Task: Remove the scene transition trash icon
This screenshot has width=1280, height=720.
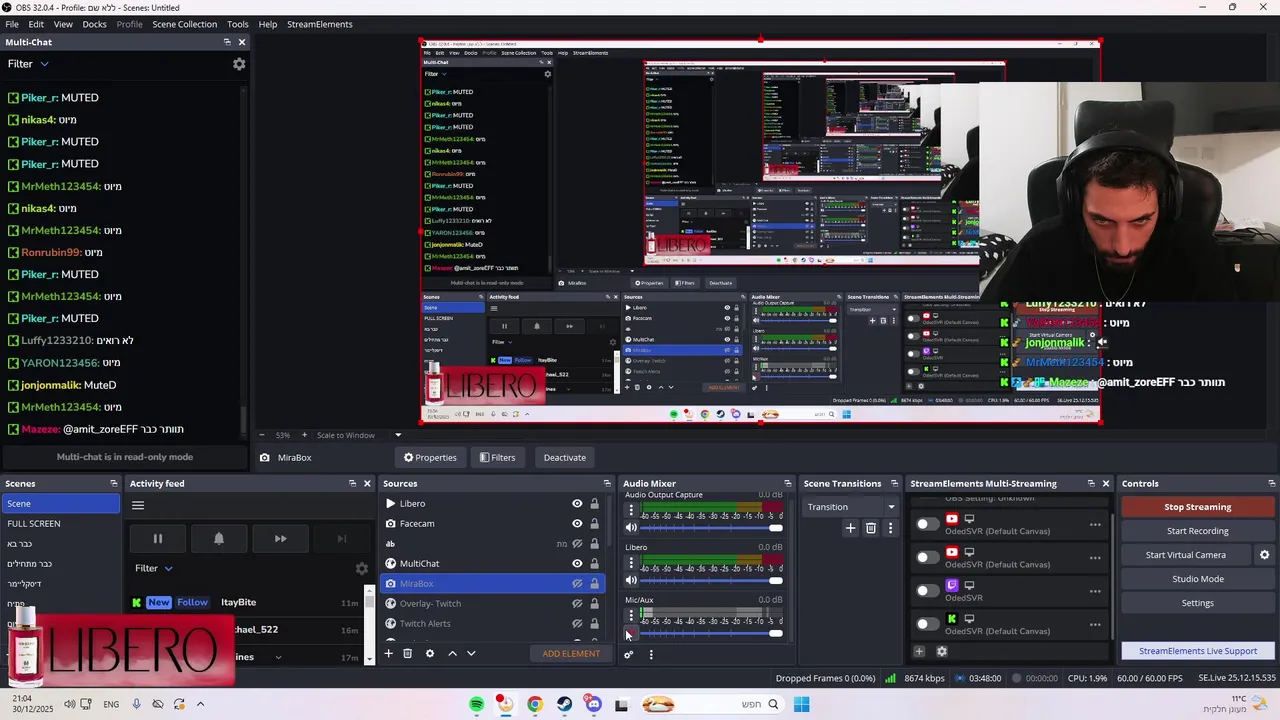Action: [871, 528]
